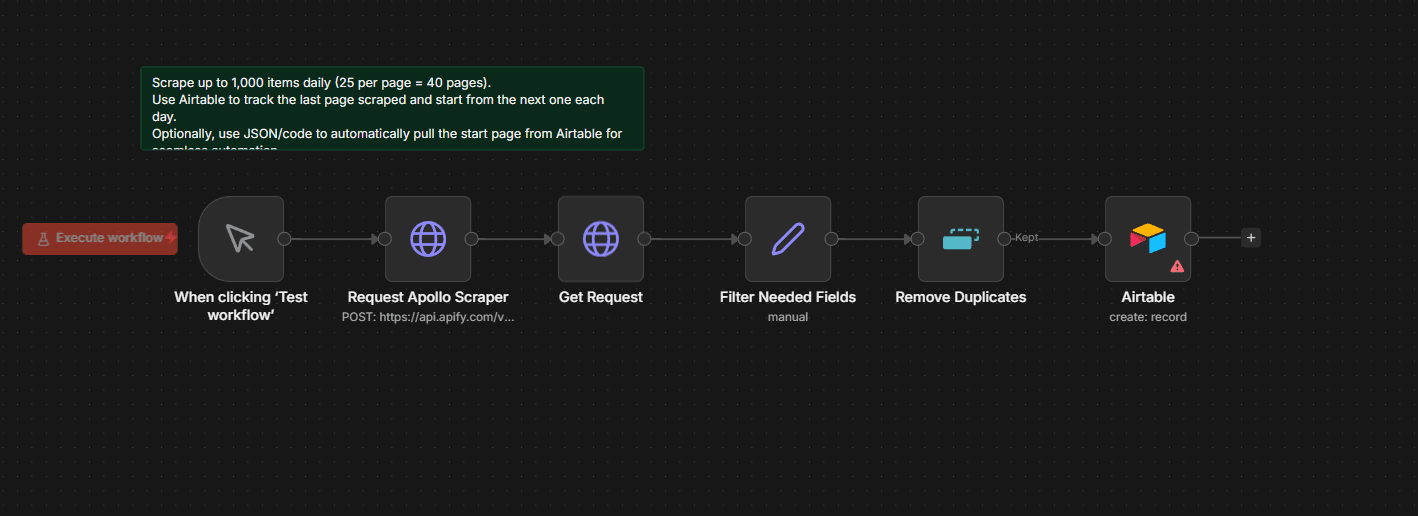Image resolution: width=1418 pixels, height=516 pixels.
Task: Open the Remove Duplicates node icon
Action: (961, 238)
